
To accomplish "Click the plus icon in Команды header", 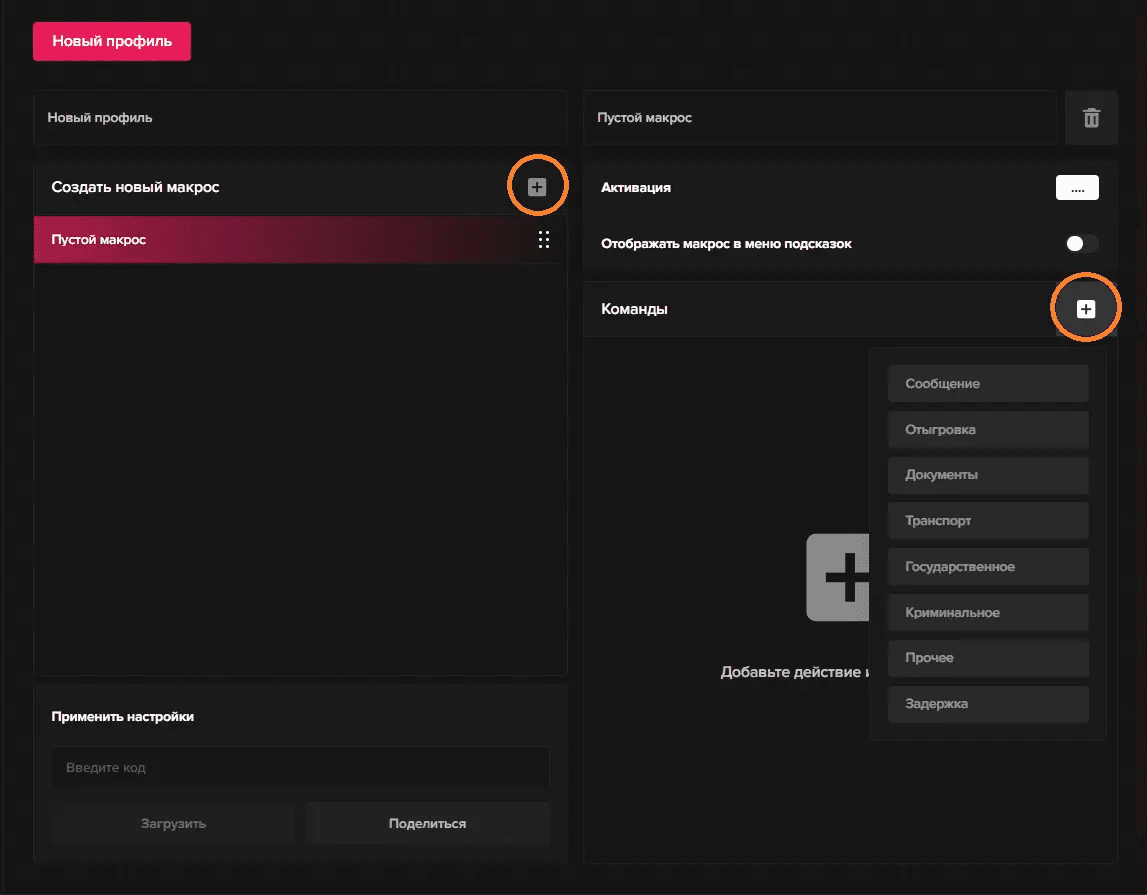I will (1085, 310).
